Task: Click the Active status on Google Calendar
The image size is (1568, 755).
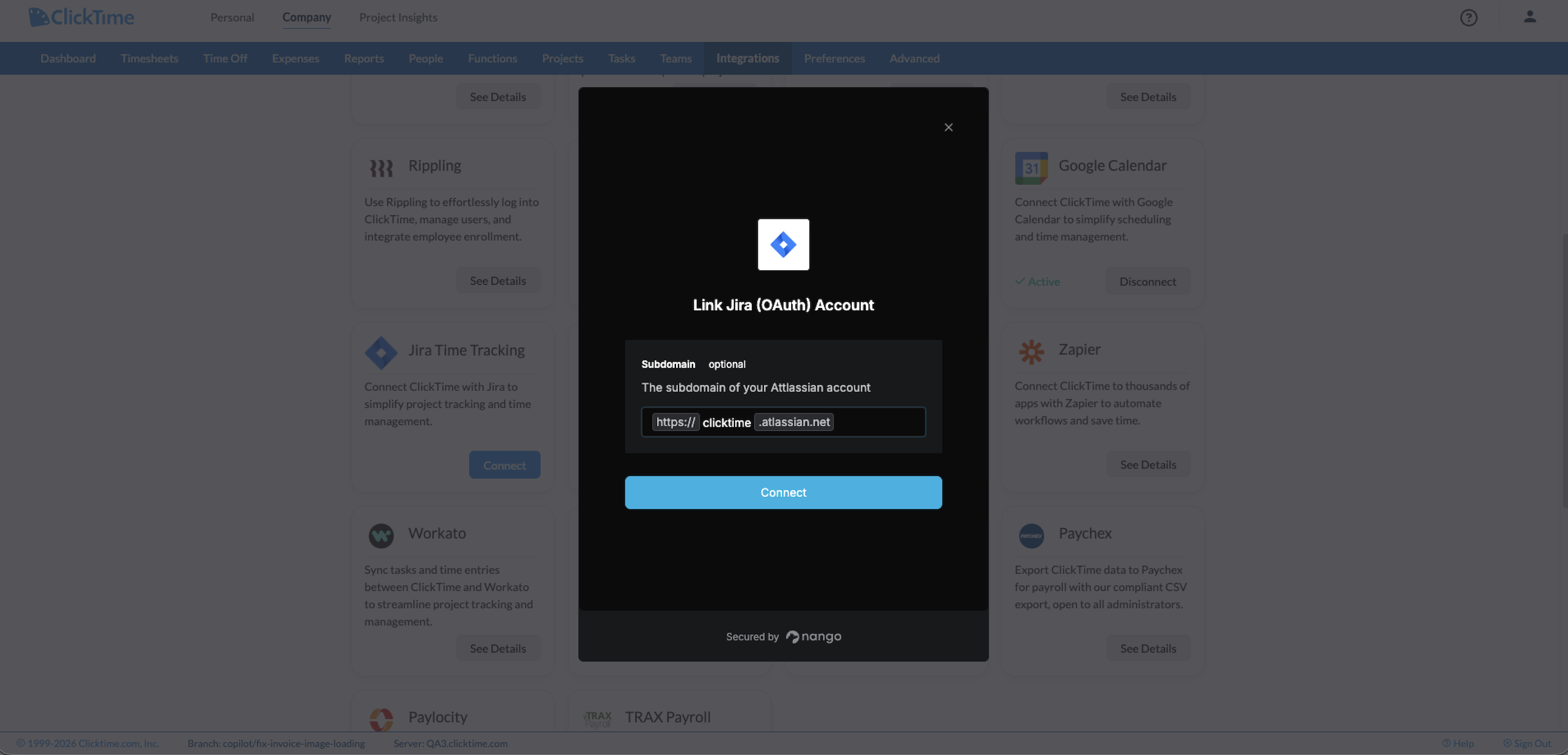Action: [1037, 281]
